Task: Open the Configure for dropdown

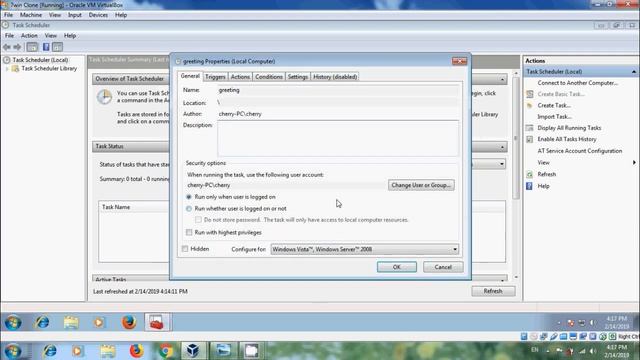Action: pyautogui.click(x=364, y=249)
